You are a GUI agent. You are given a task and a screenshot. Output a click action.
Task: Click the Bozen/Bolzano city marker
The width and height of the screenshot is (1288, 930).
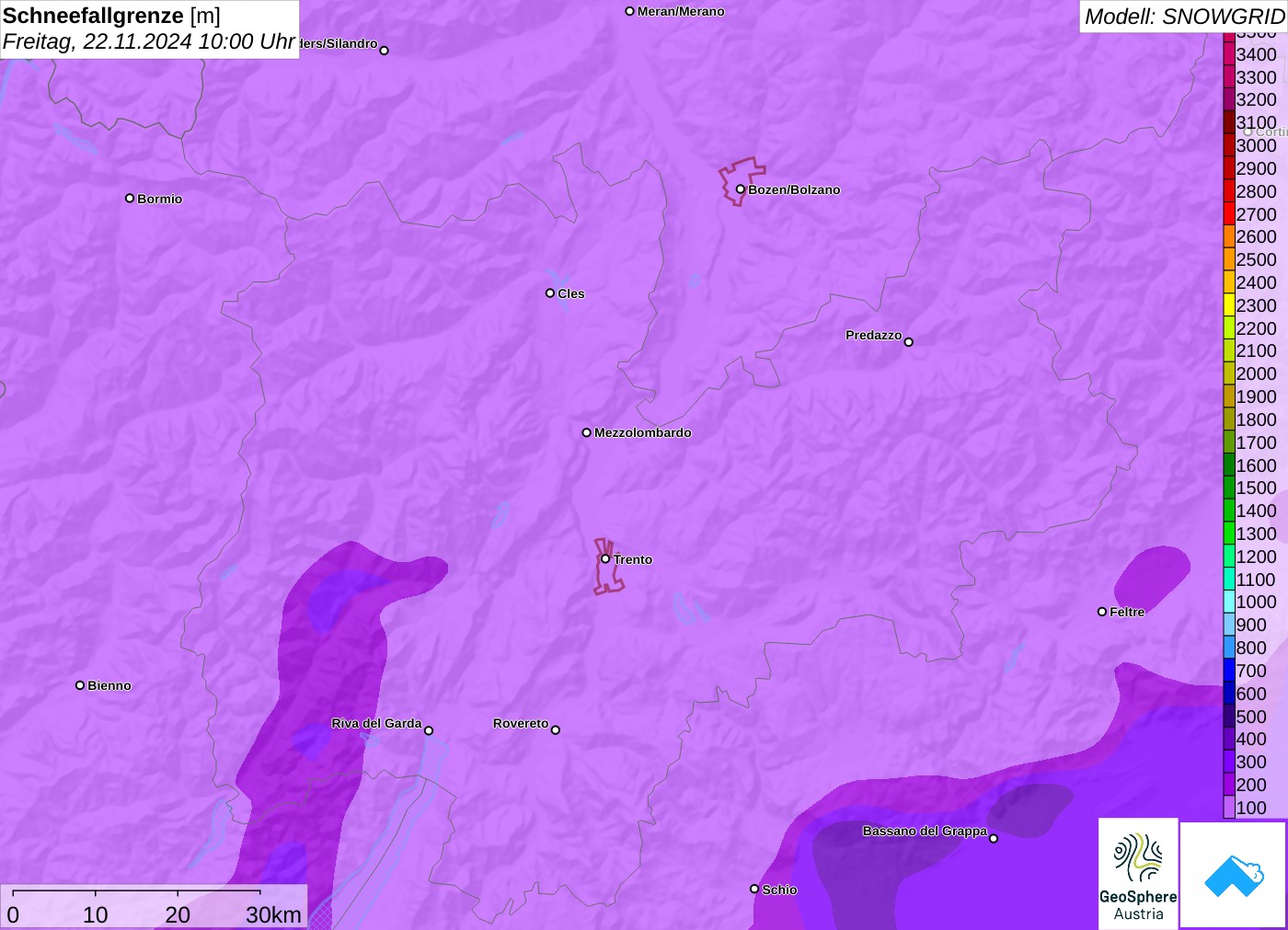click(740, 189)
